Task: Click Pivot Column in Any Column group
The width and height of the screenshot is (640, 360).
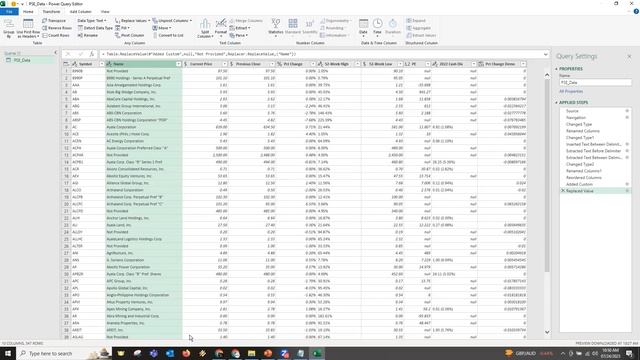Action: pyautogui.click(x=129, y=35)
